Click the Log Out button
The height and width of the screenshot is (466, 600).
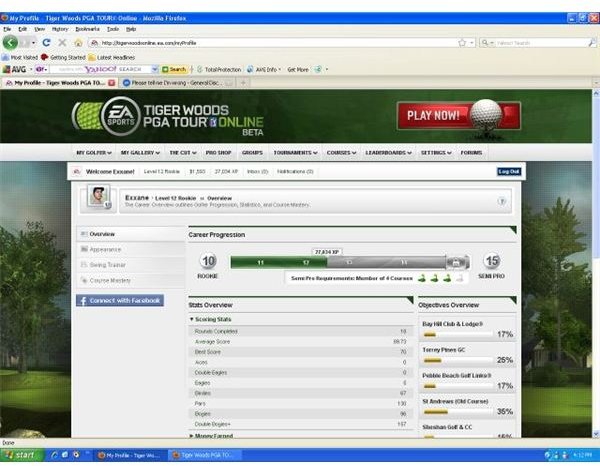click(509, 171)
